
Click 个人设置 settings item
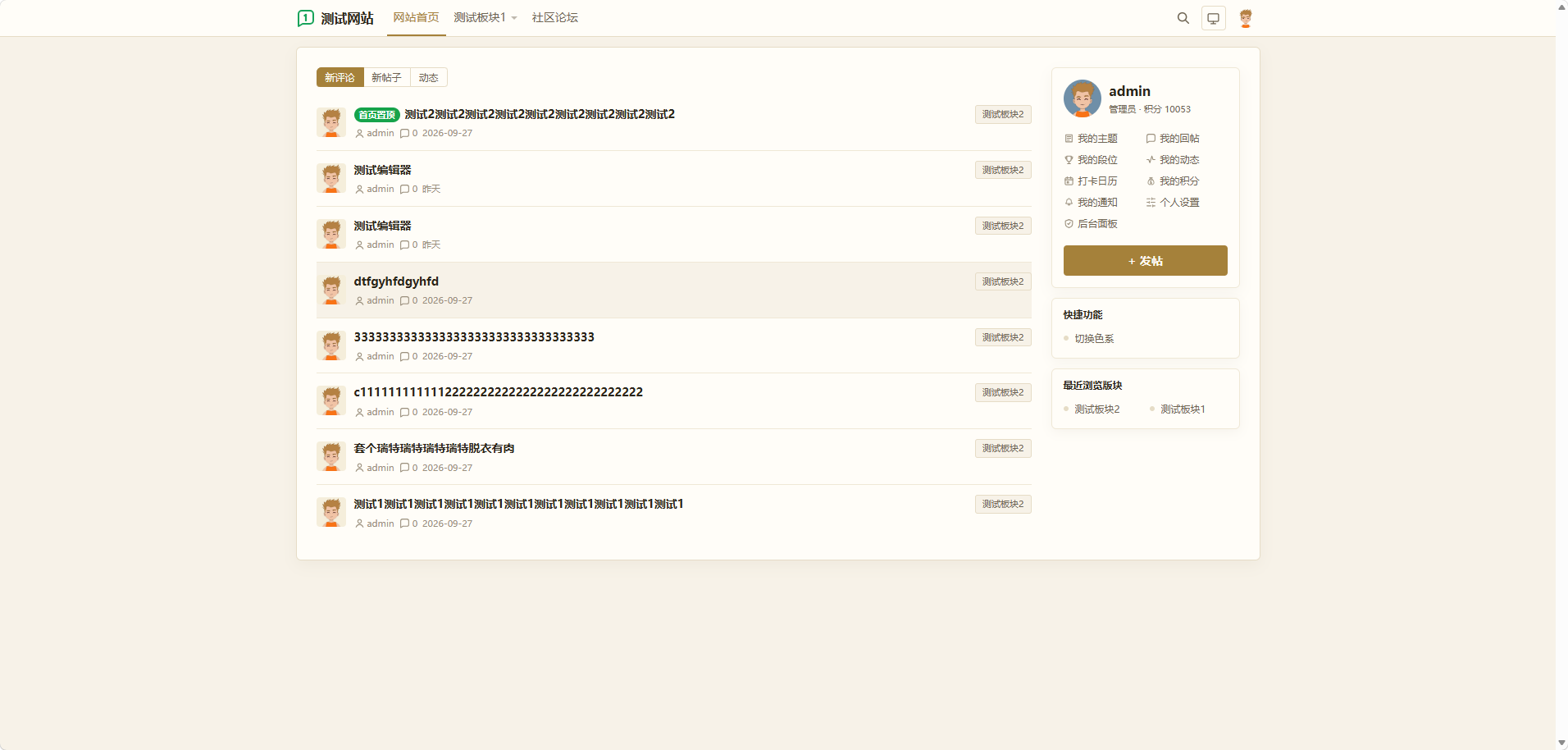[1173, 203]
